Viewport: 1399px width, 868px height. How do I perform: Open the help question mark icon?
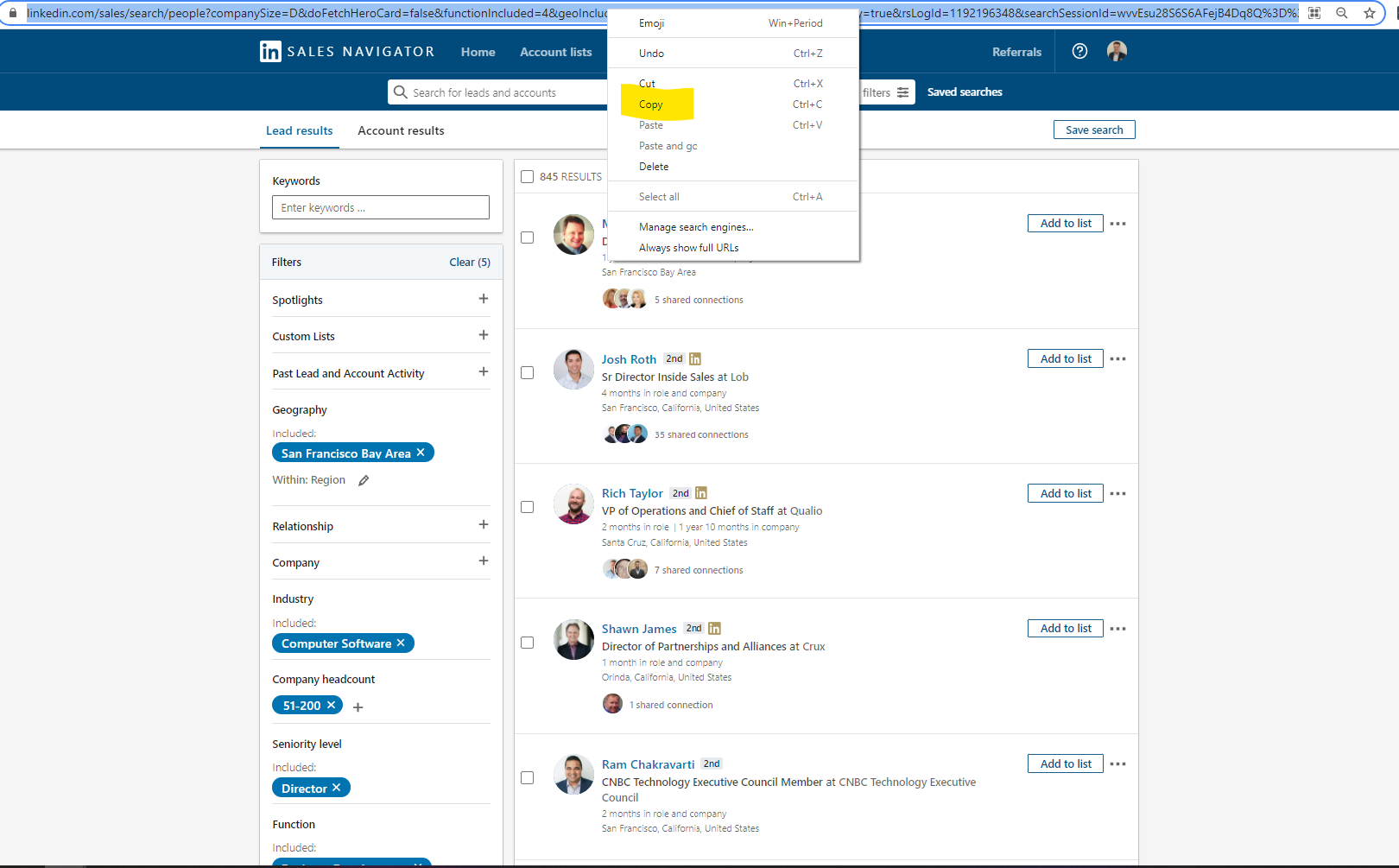pyautogui.click(x=1079, y=51)
